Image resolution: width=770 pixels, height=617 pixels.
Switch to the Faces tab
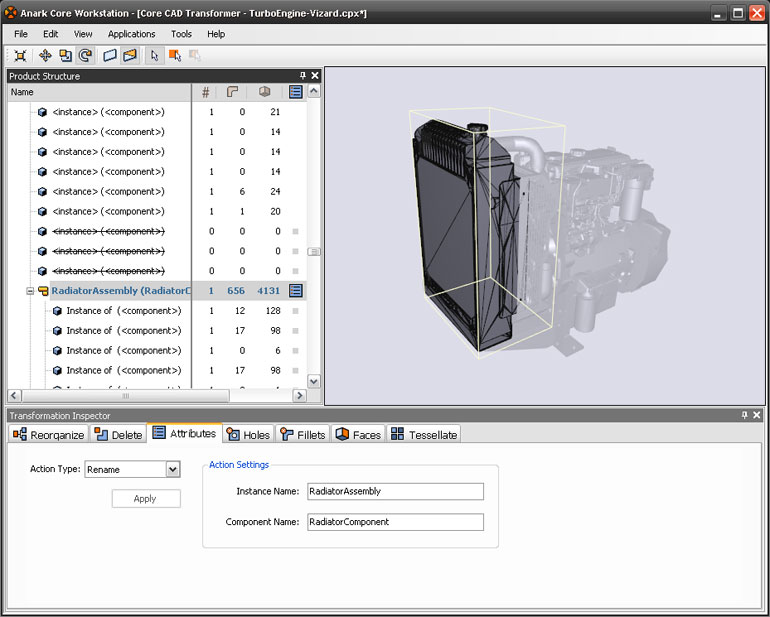358,435
